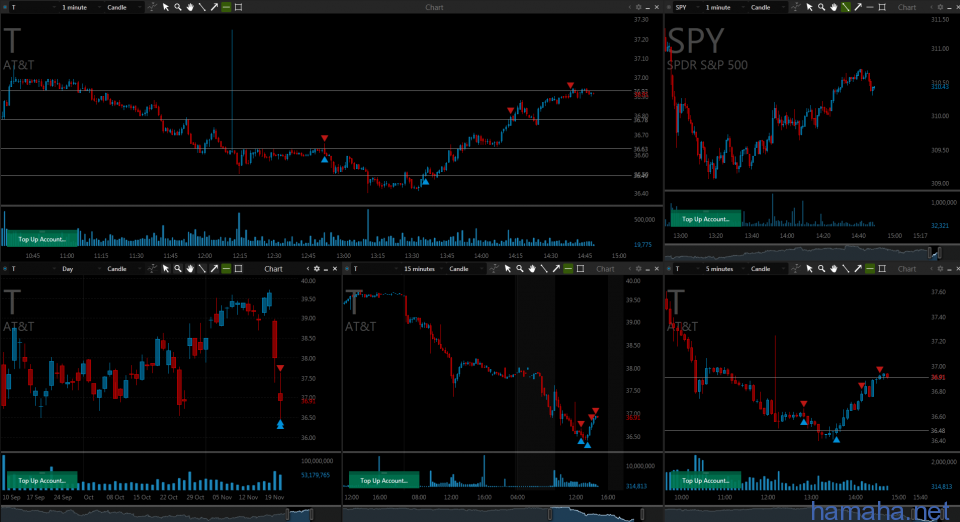The width and height of the screenshot is (960, 522).
Task: Select the rectangle tool in T 5 minutes chart
Action: [882, 269]
